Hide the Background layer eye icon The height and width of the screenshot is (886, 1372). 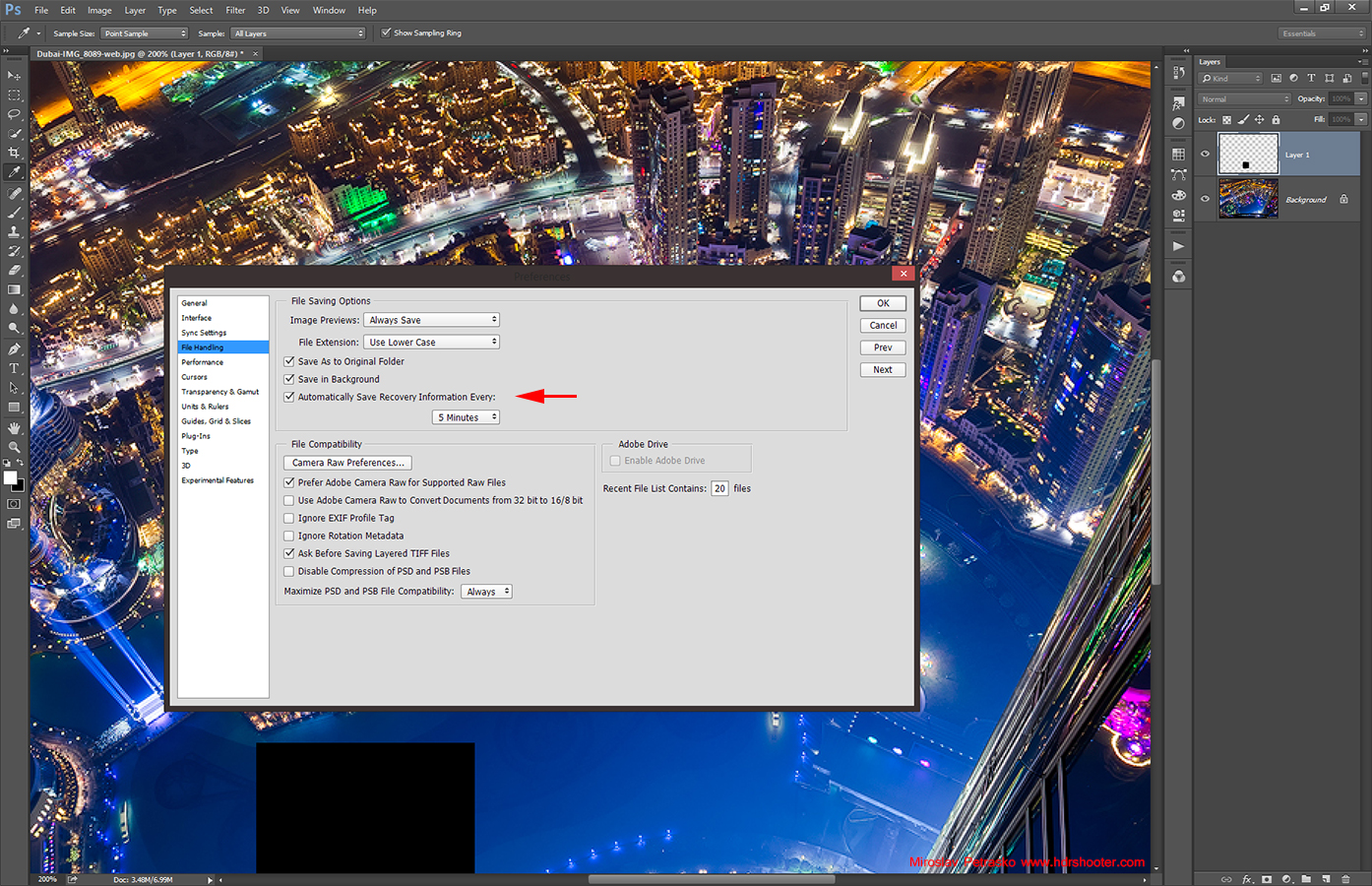[x=1205, y=199]
